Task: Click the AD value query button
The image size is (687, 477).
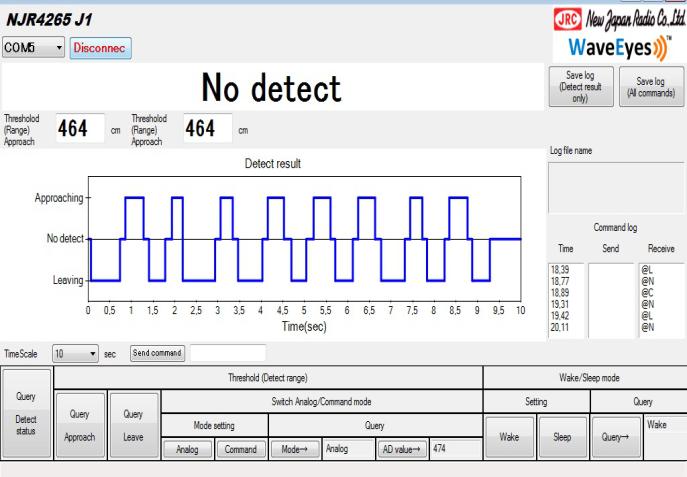Action: pos(402,449)
